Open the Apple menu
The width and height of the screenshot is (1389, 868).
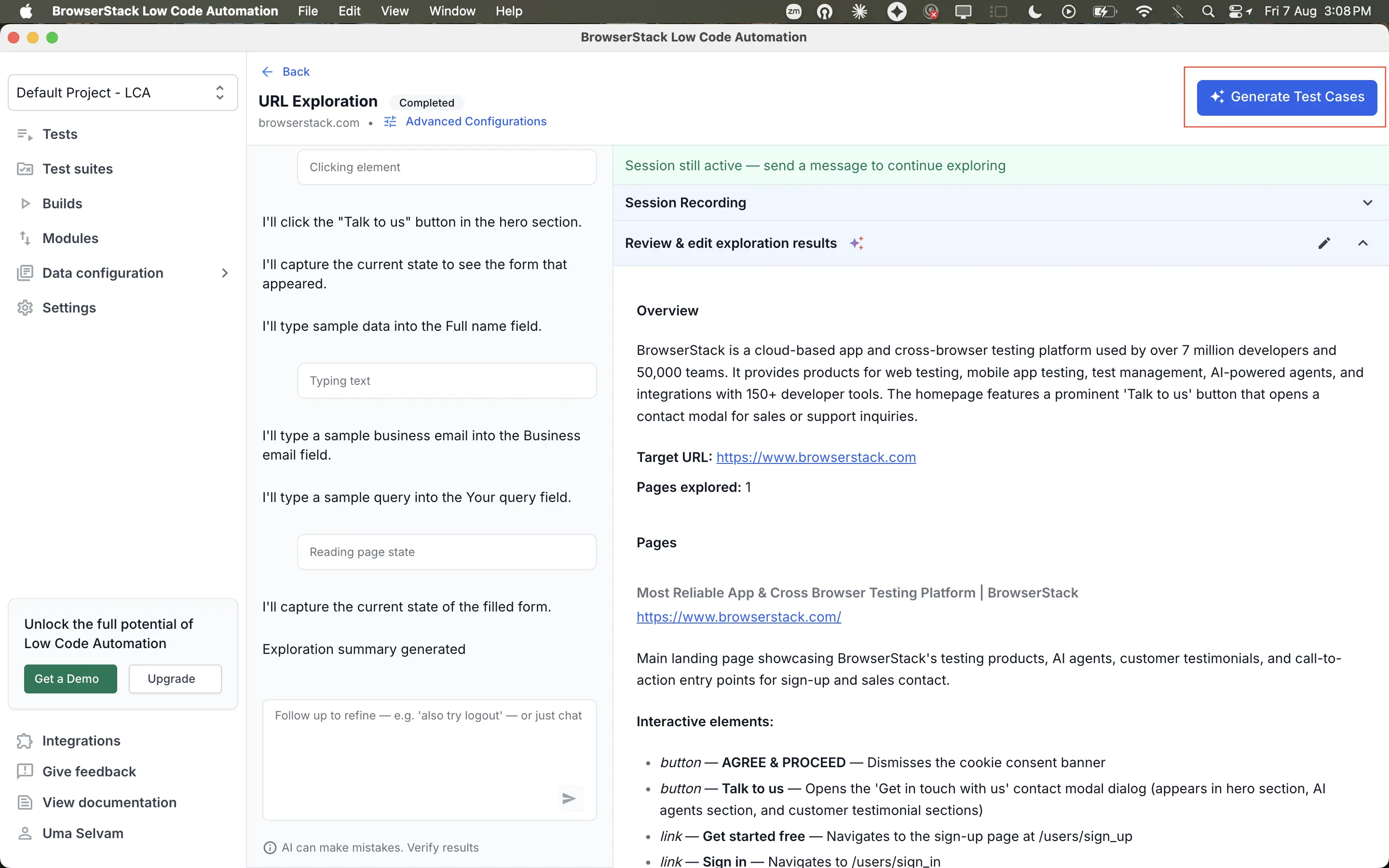coord(26,12)
